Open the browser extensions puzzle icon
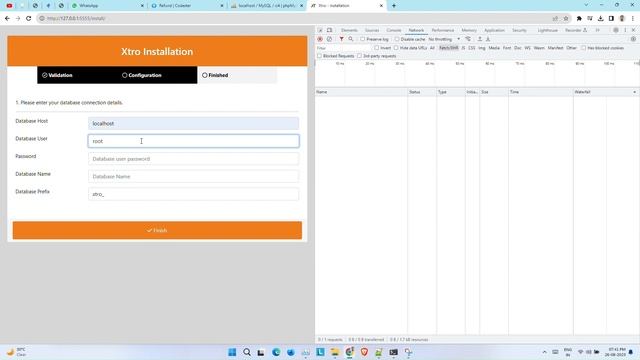This screenshot has height=360, width=640. (579, 18)
